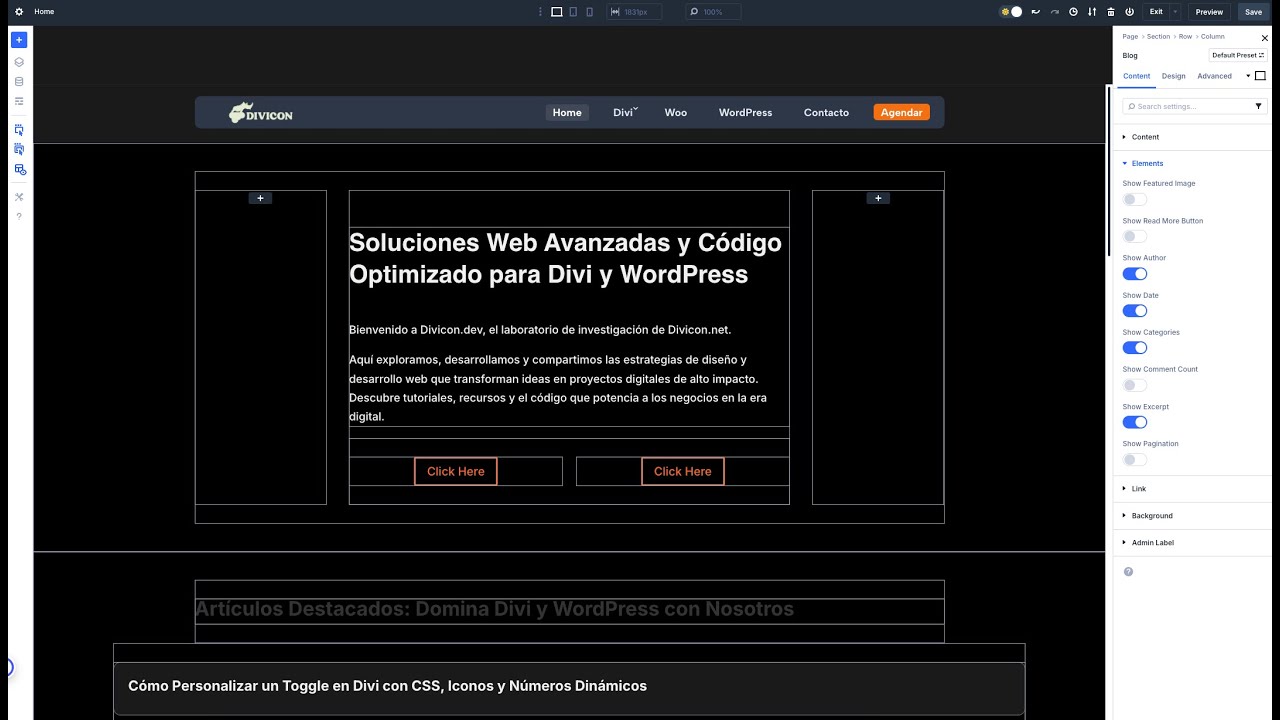Switch to desktop view icon
Viewport: 1280px width, 720px height.
[x=557, y=12]
